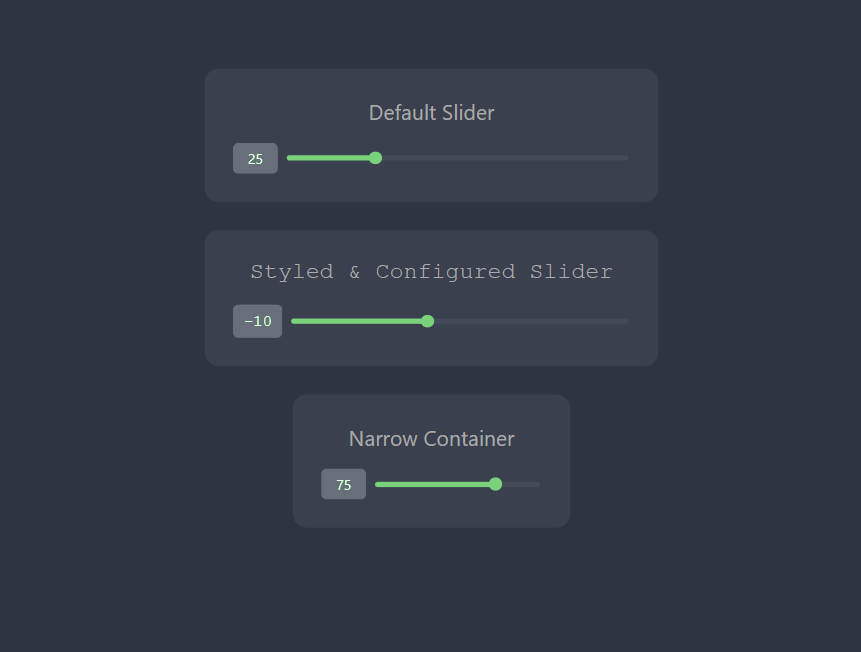861x652 pixels.
Task: Click the value badge showing 25
Action: (255, 158)
